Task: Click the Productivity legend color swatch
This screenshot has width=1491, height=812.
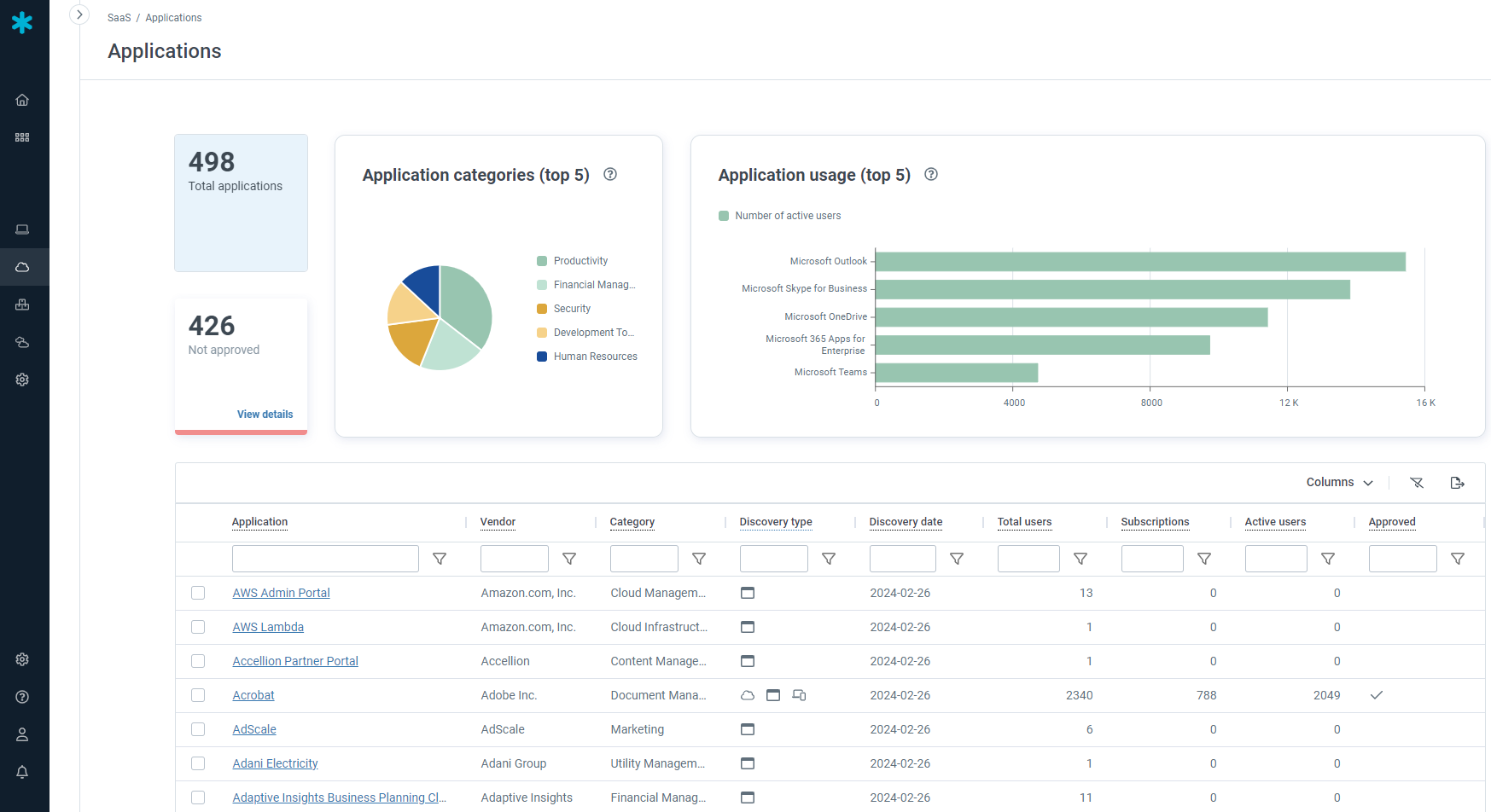Action: click(542, 261)
